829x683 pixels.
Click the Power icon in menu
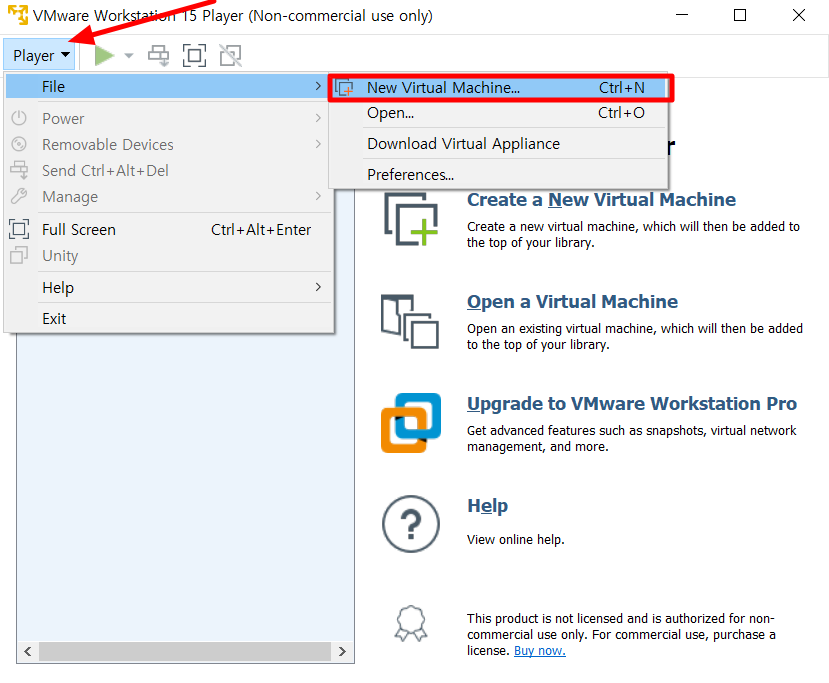click(19, 118)
